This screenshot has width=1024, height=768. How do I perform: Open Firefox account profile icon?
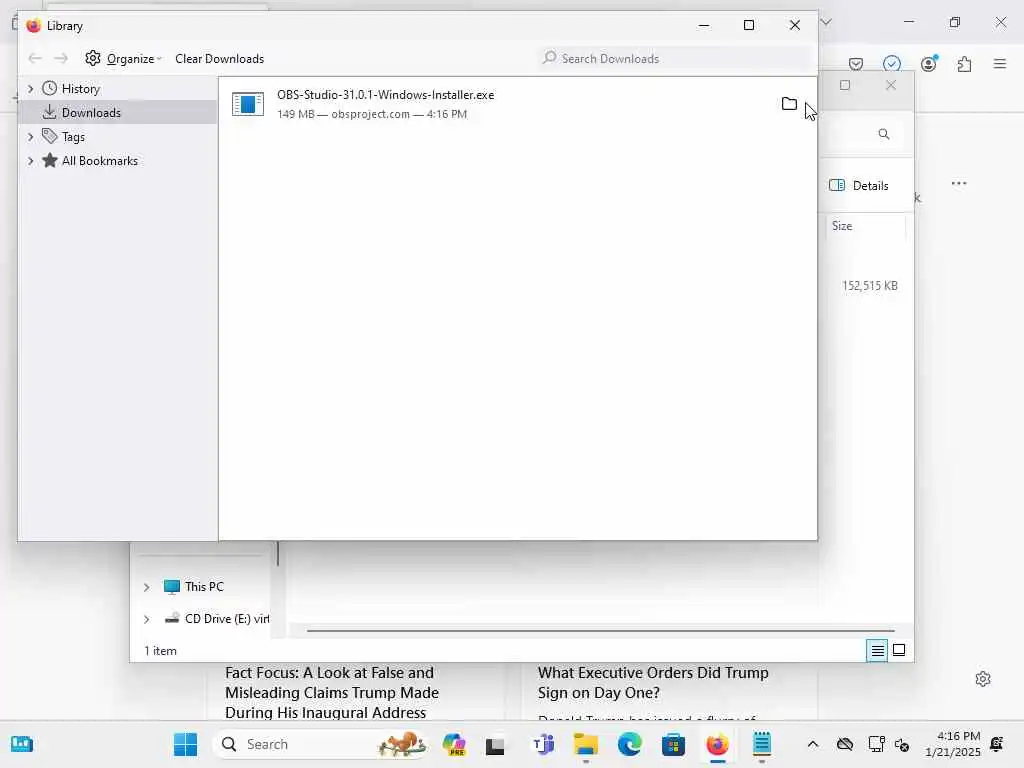pos(929,64)
